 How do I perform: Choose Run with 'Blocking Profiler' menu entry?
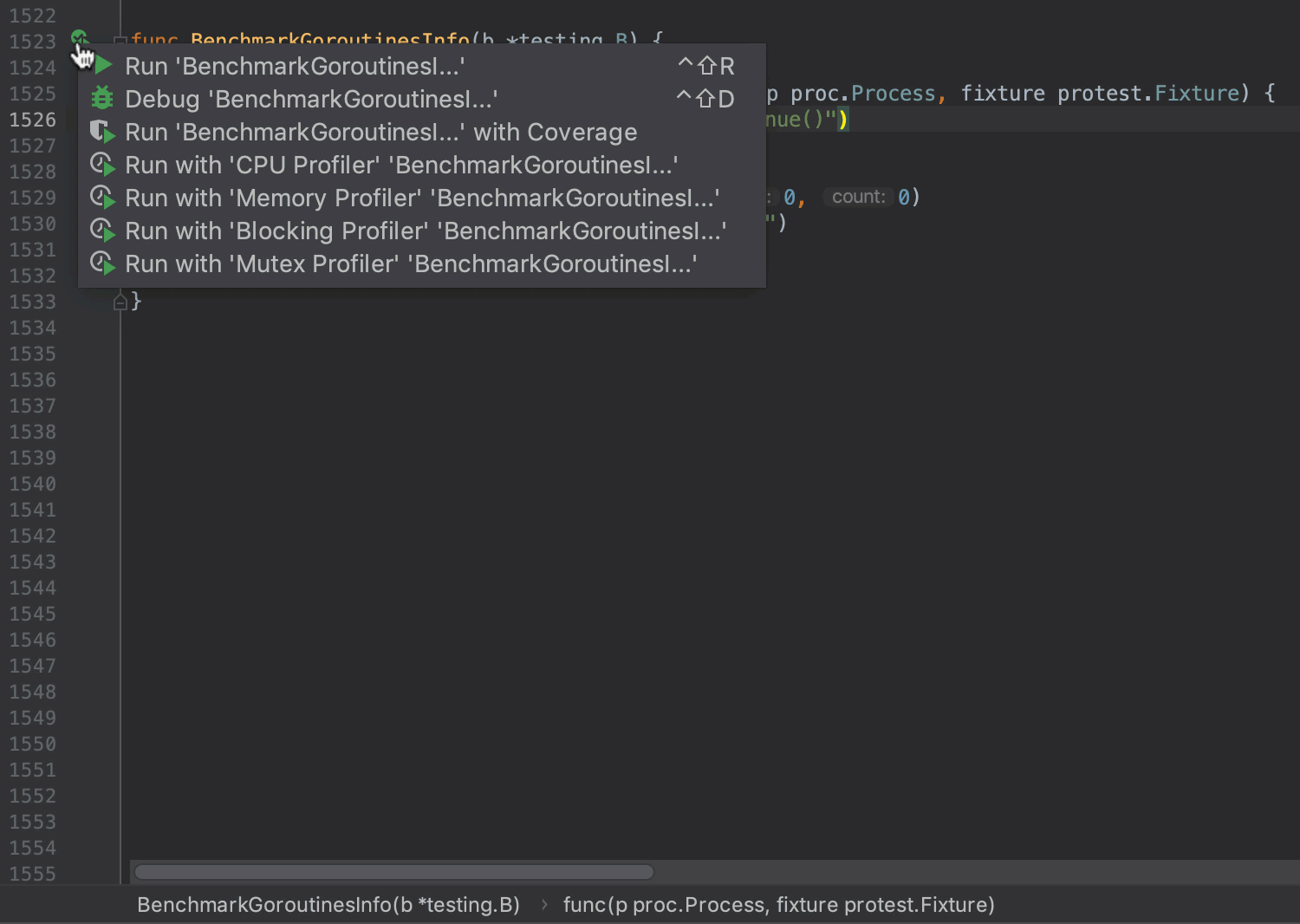coord(425,231)
